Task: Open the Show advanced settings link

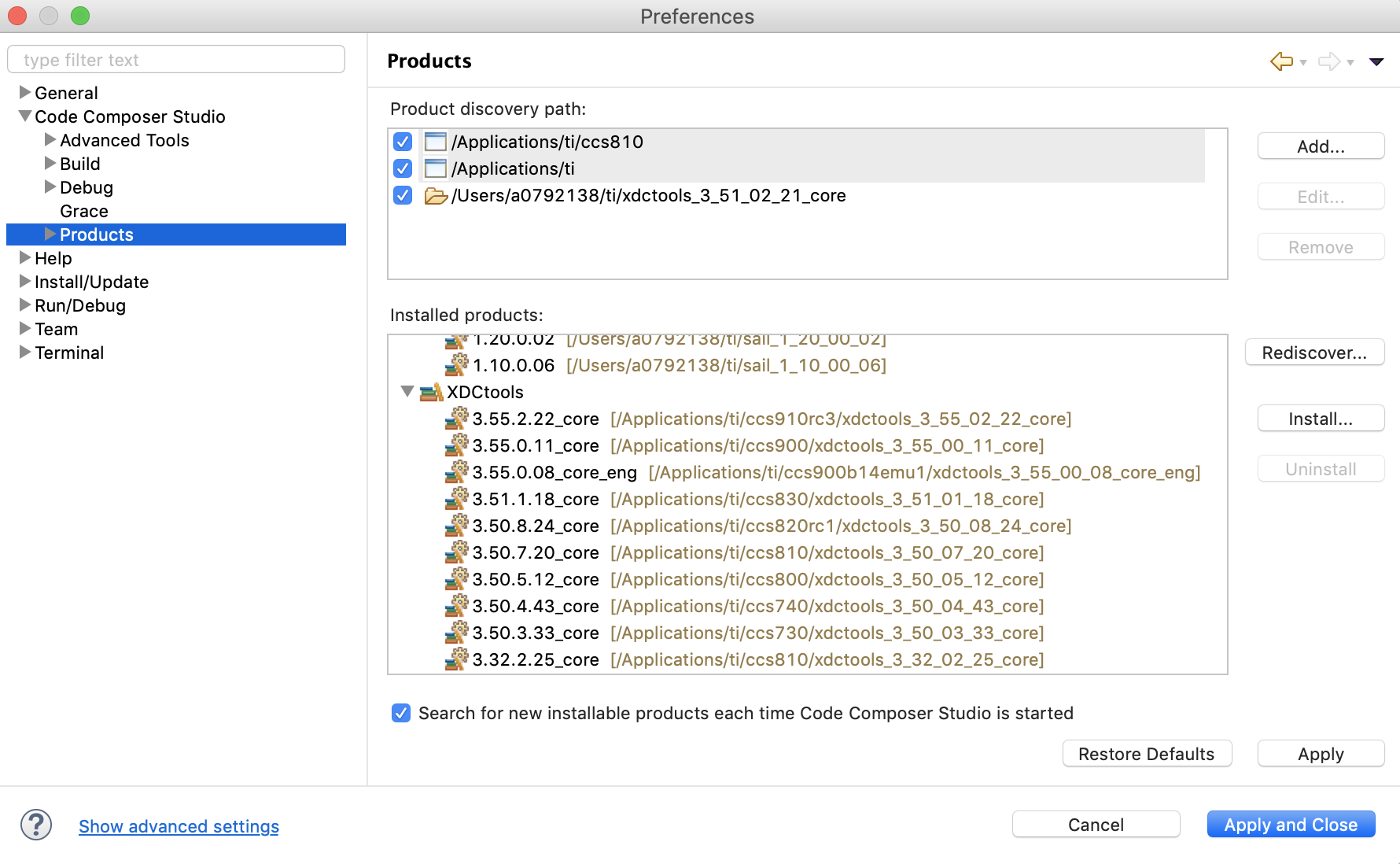Action: pyautogui.click(x=179, y=826)
